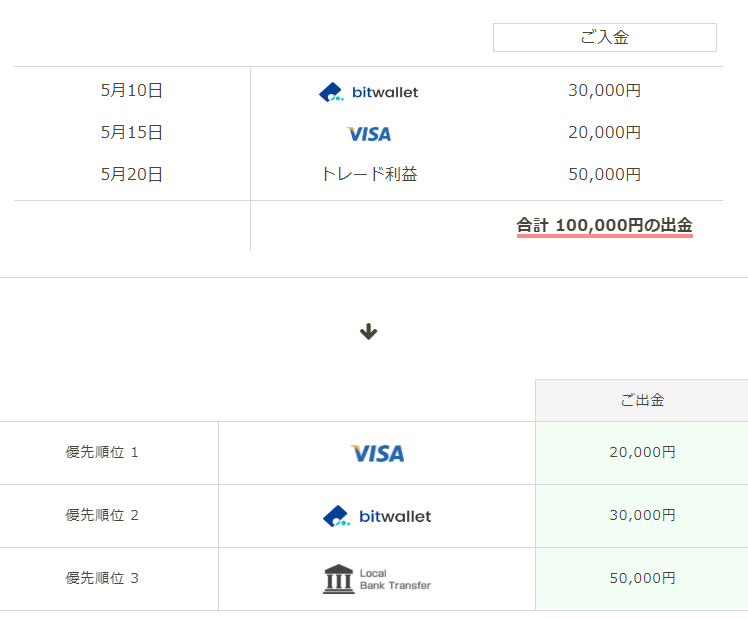
Task: Click the 30,000円 deposit amount for bitwallet
Action: [x=604, y=91]
